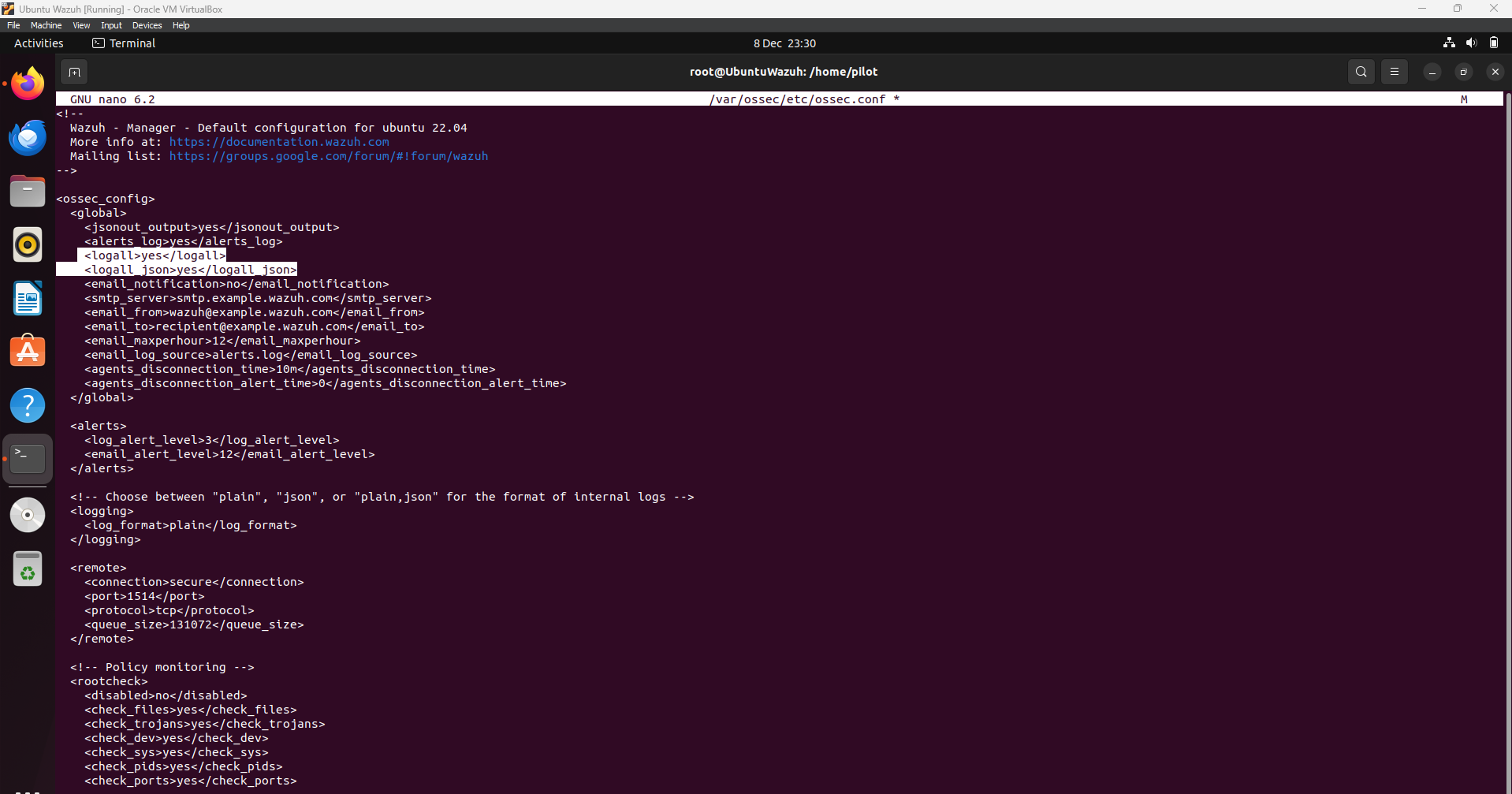This screenshot has height=794, width=1512.
Task: Open the Machine menu in VirtualBox
Action: point(45,24)
